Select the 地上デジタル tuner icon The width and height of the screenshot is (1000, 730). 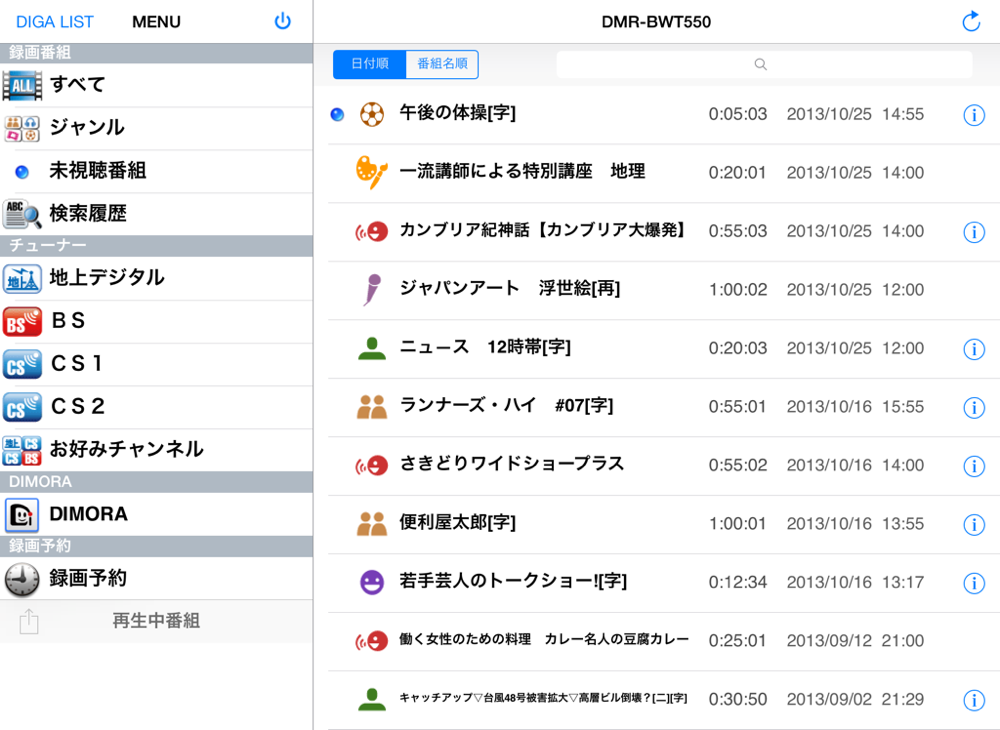(x=22, y=279)
